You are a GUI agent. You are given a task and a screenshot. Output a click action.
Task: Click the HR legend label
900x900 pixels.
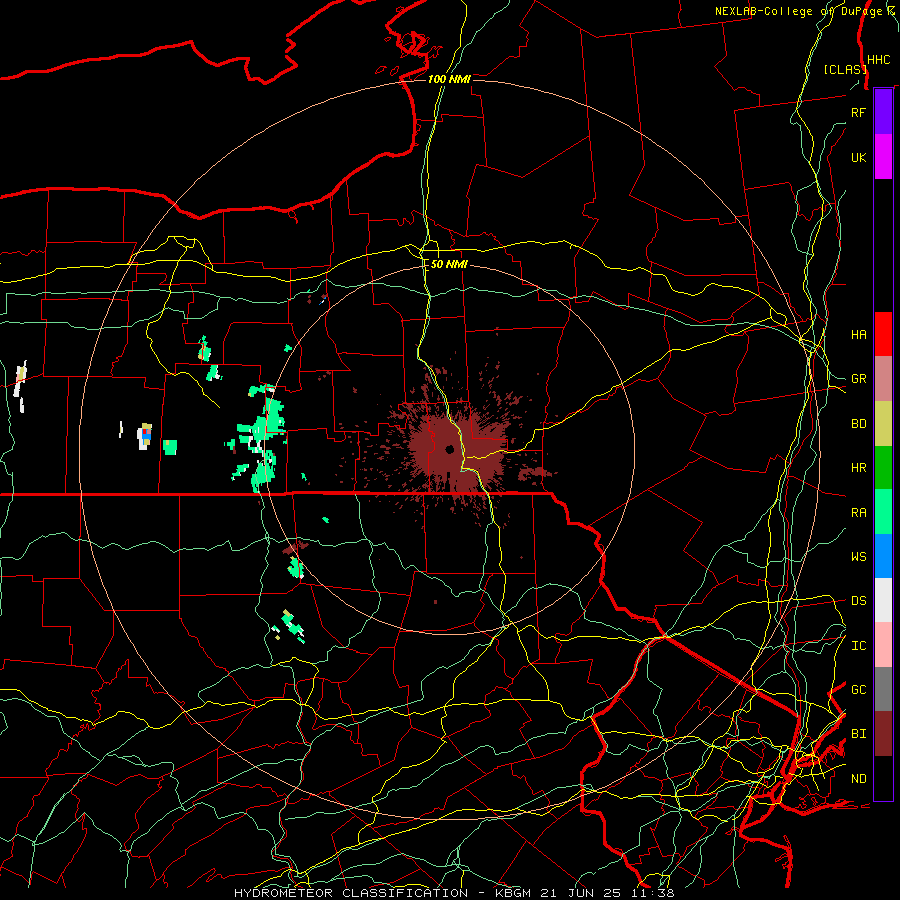[x=858, y=468]
